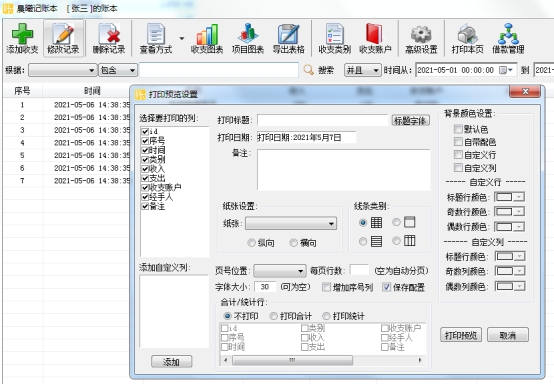Open the 根据 field dropdown
Screen dimensions: 554x385
tap(63, 70)
